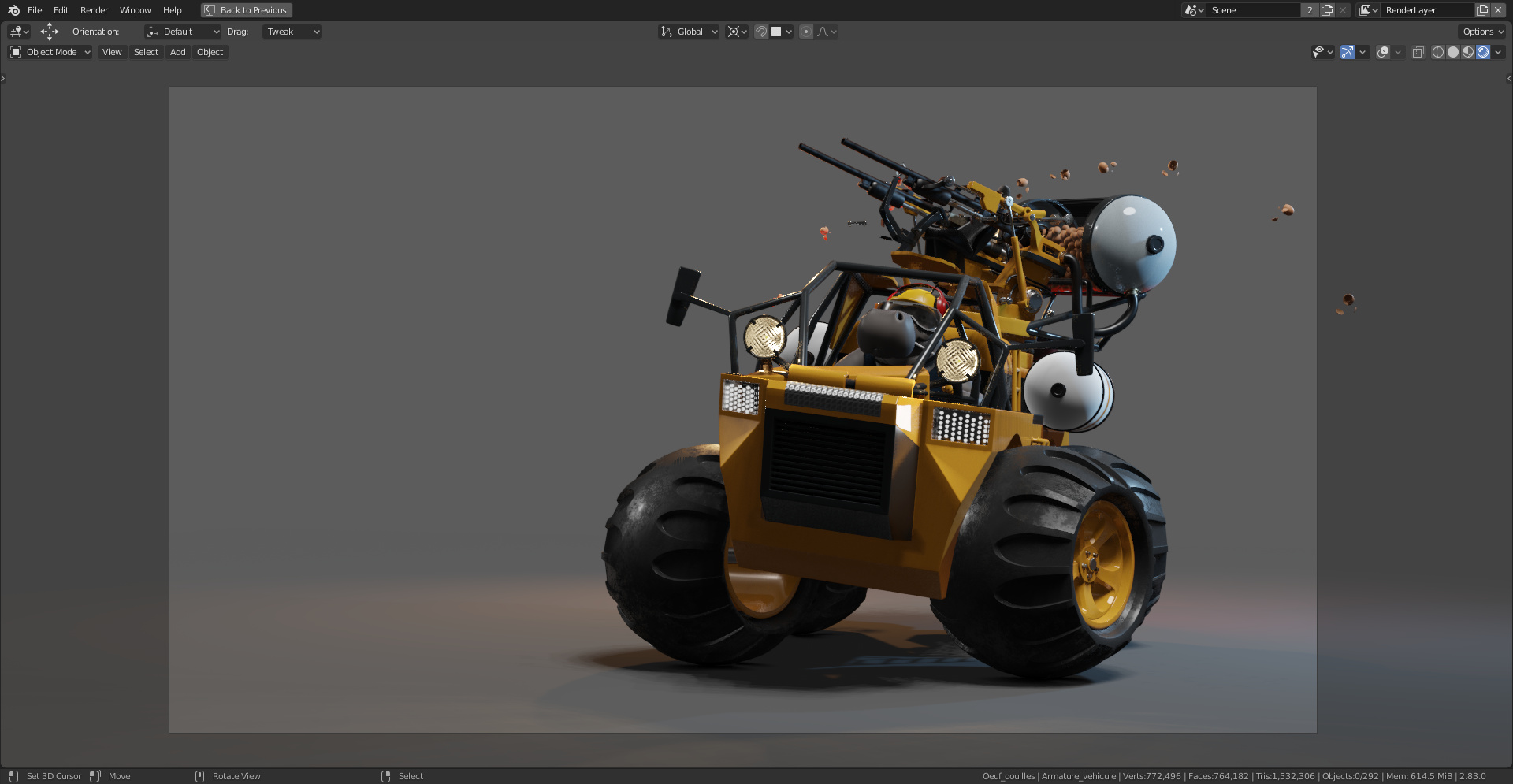1513x784 pixels.
Task: Click the Move mouse-drag icon
Action: click(x=95, y=776)
